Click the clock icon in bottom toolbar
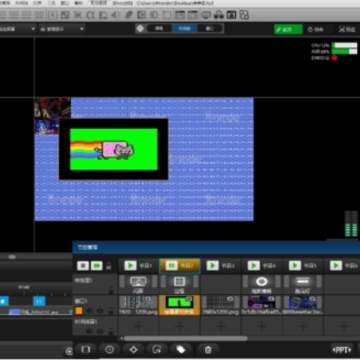 pyautogui.click(x=109, y=350)
